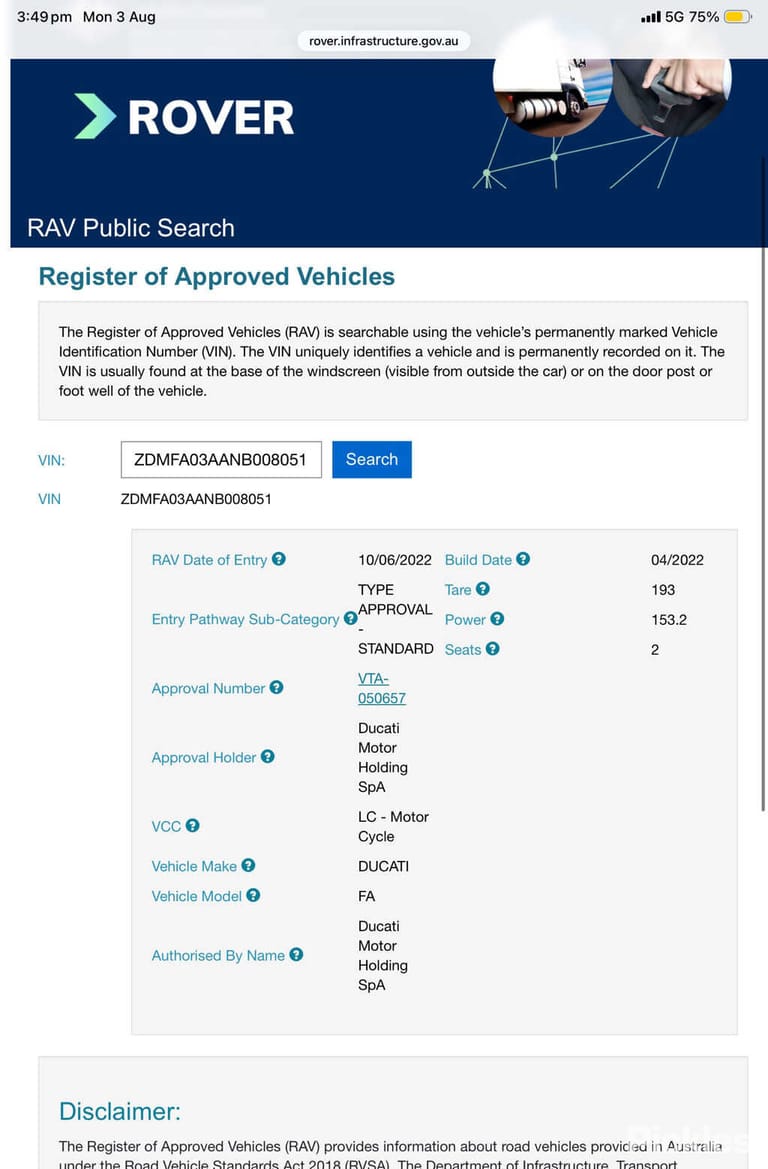Click the help icon for Entry Pathway Sub-Category
Screen dimensions: 768x1169
coord(350,619)
